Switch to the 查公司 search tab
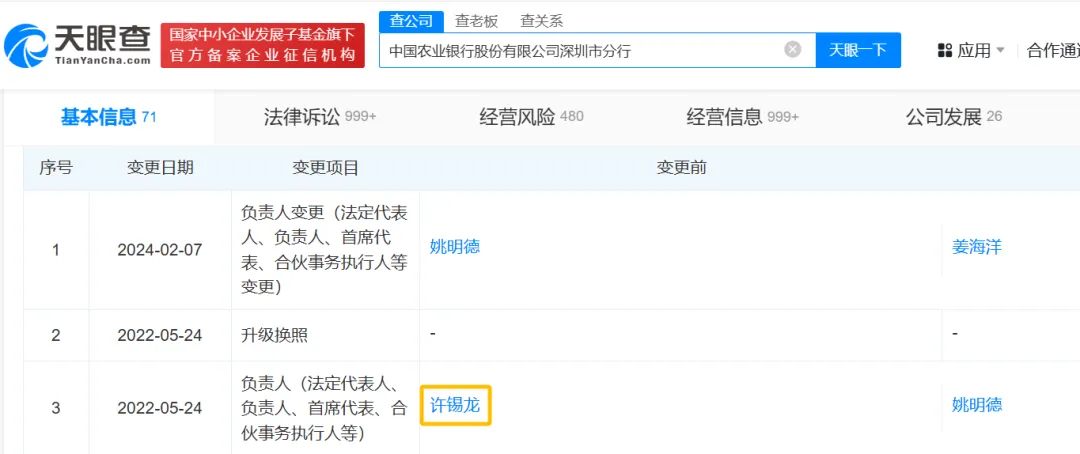The width and height of the screenshot is (1080, 454). coord(411,21)
